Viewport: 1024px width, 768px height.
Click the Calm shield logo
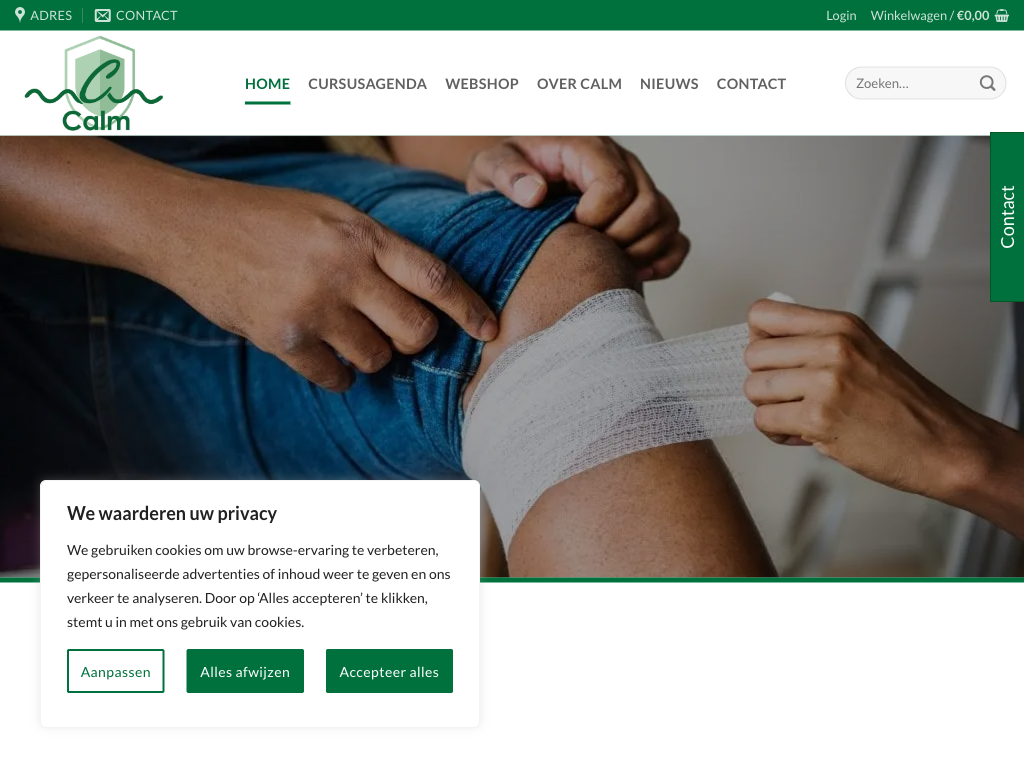click(94, 84)
